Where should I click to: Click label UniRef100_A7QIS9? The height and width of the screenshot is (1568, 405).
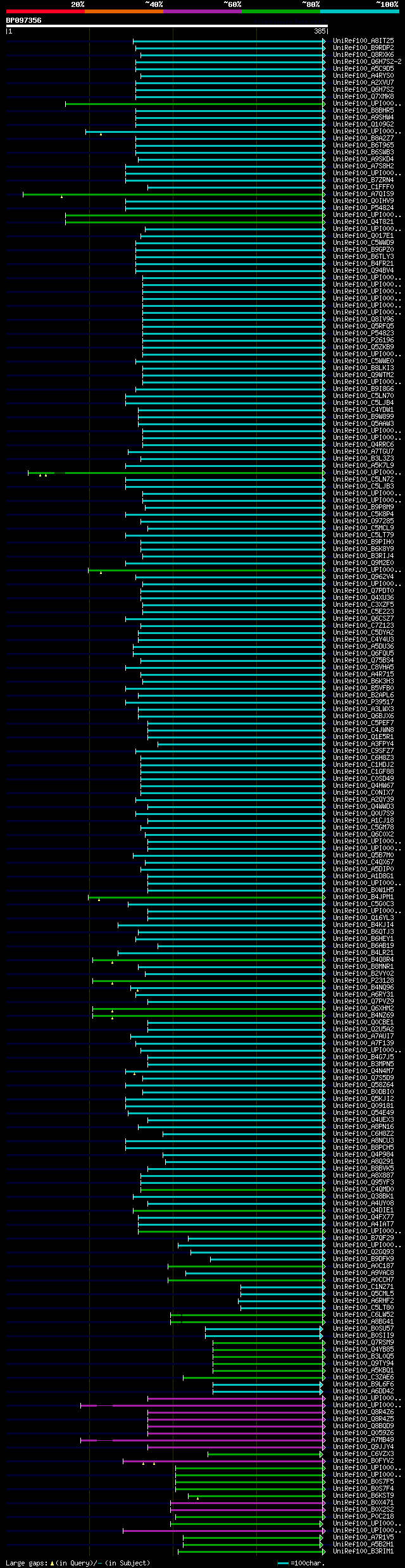coord(363,194)
